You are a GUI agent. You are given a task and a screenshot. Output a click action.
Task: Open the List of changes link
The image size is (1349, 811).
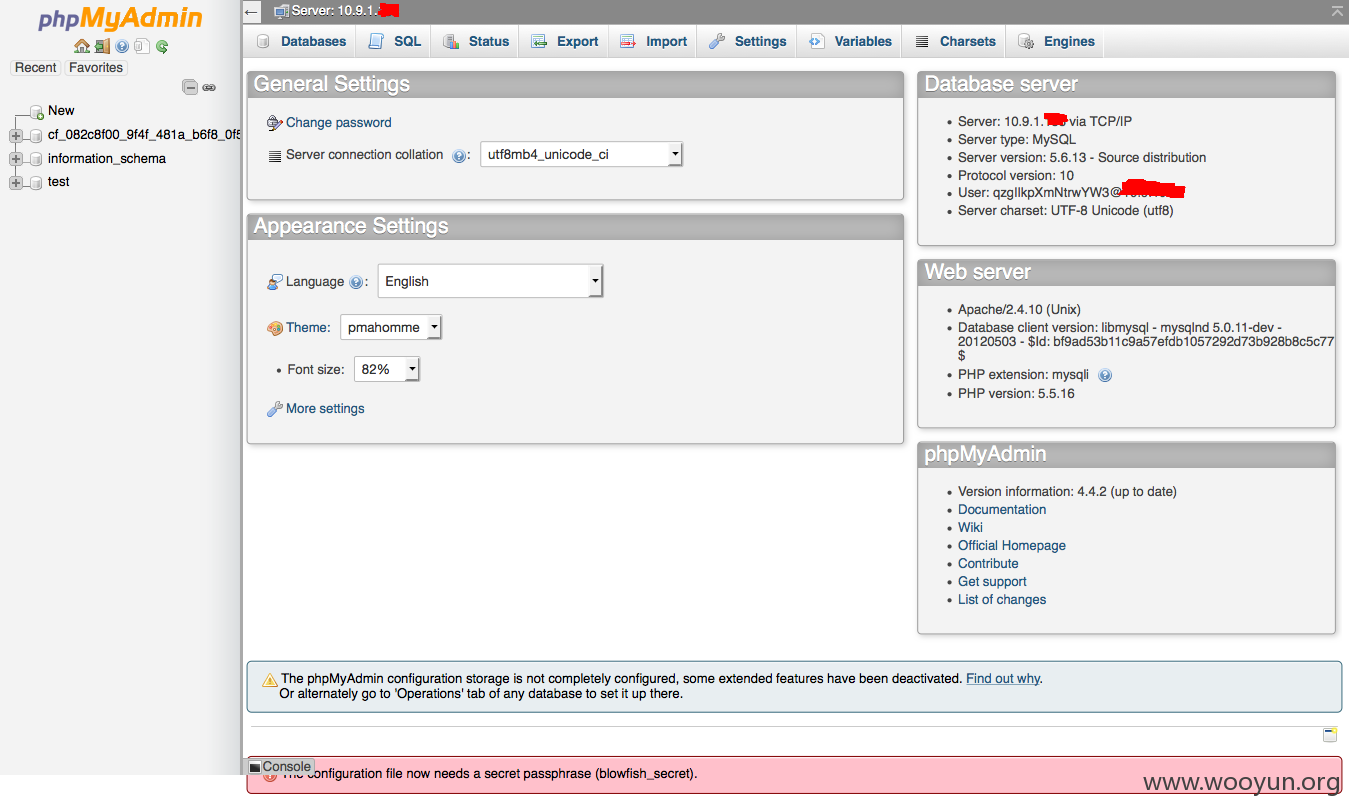[1002, 600]
